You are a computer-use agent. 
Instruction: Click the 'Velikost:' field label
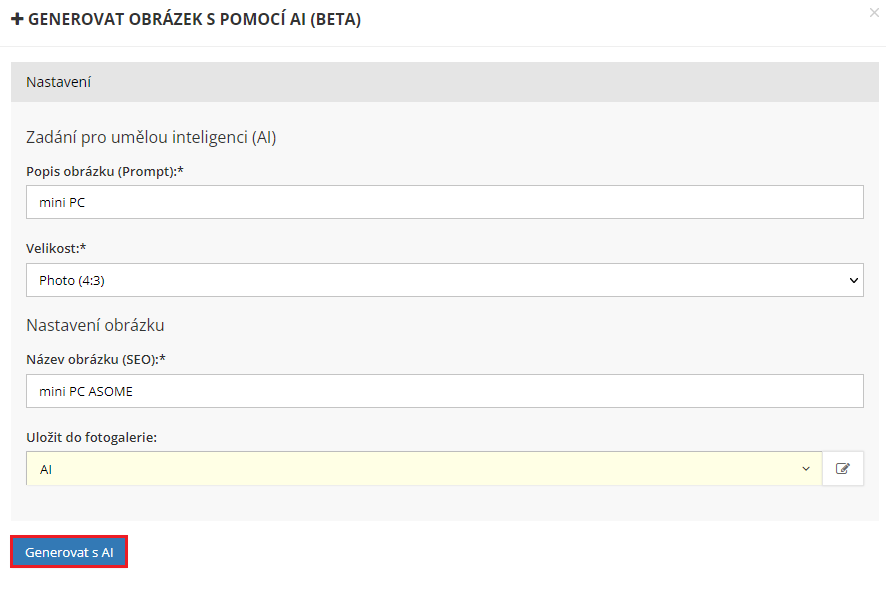58,248
